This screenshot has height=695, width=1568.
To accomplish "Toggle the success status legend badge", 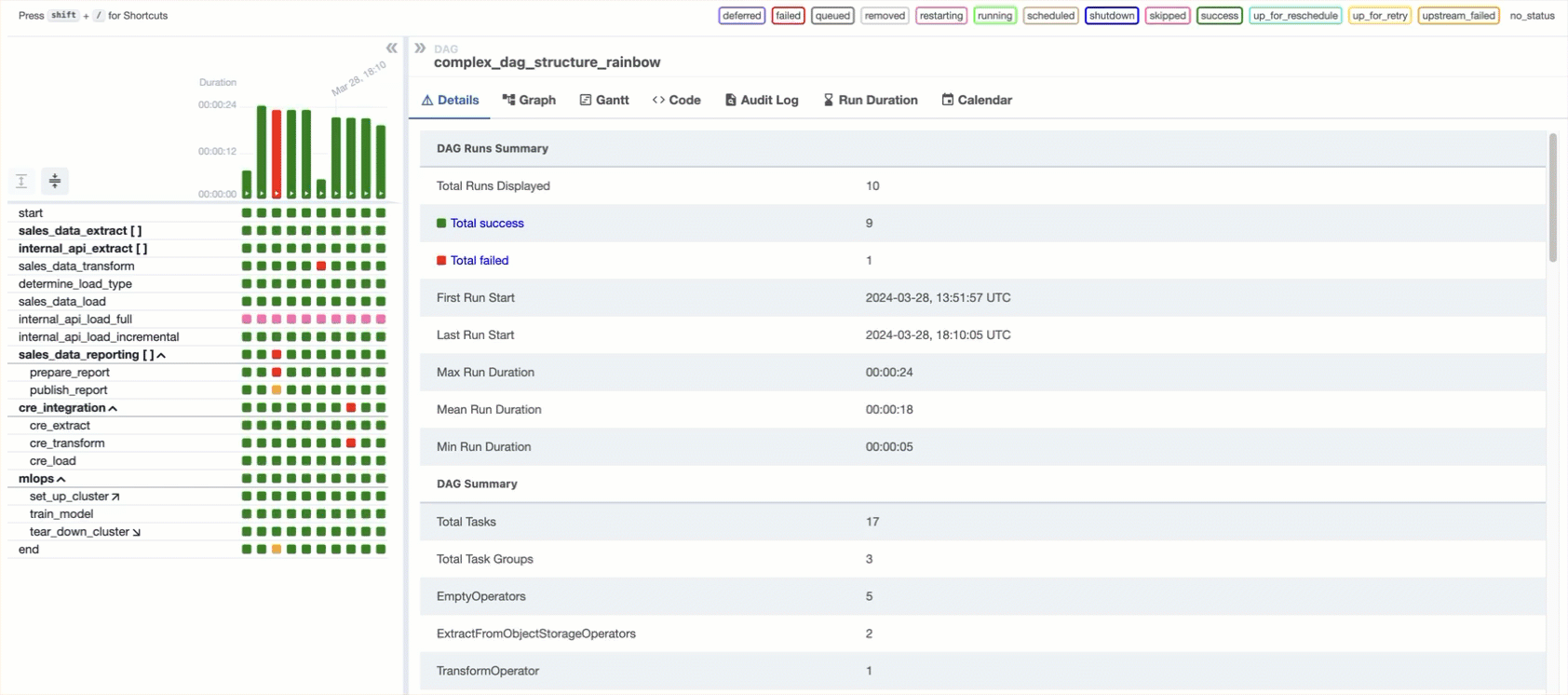I will coord(1219,16).
